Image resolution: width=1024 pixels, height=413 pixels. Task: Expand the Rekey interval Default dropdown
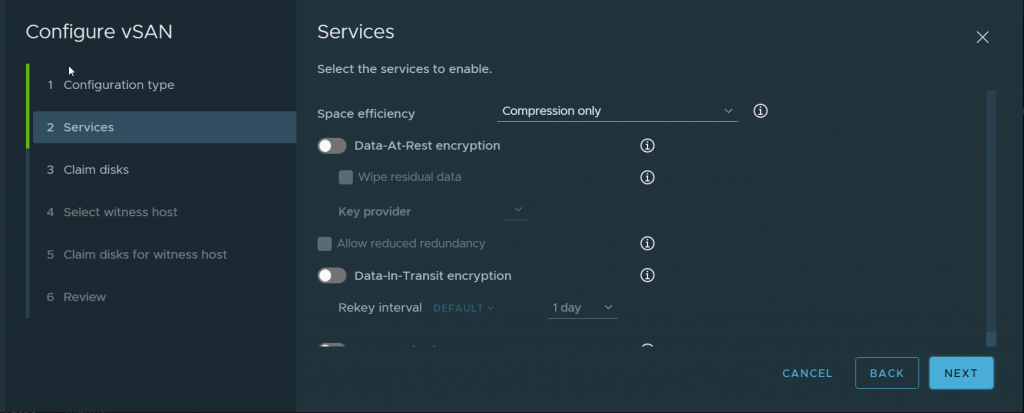pyautogui.click(x=464, y=308)
